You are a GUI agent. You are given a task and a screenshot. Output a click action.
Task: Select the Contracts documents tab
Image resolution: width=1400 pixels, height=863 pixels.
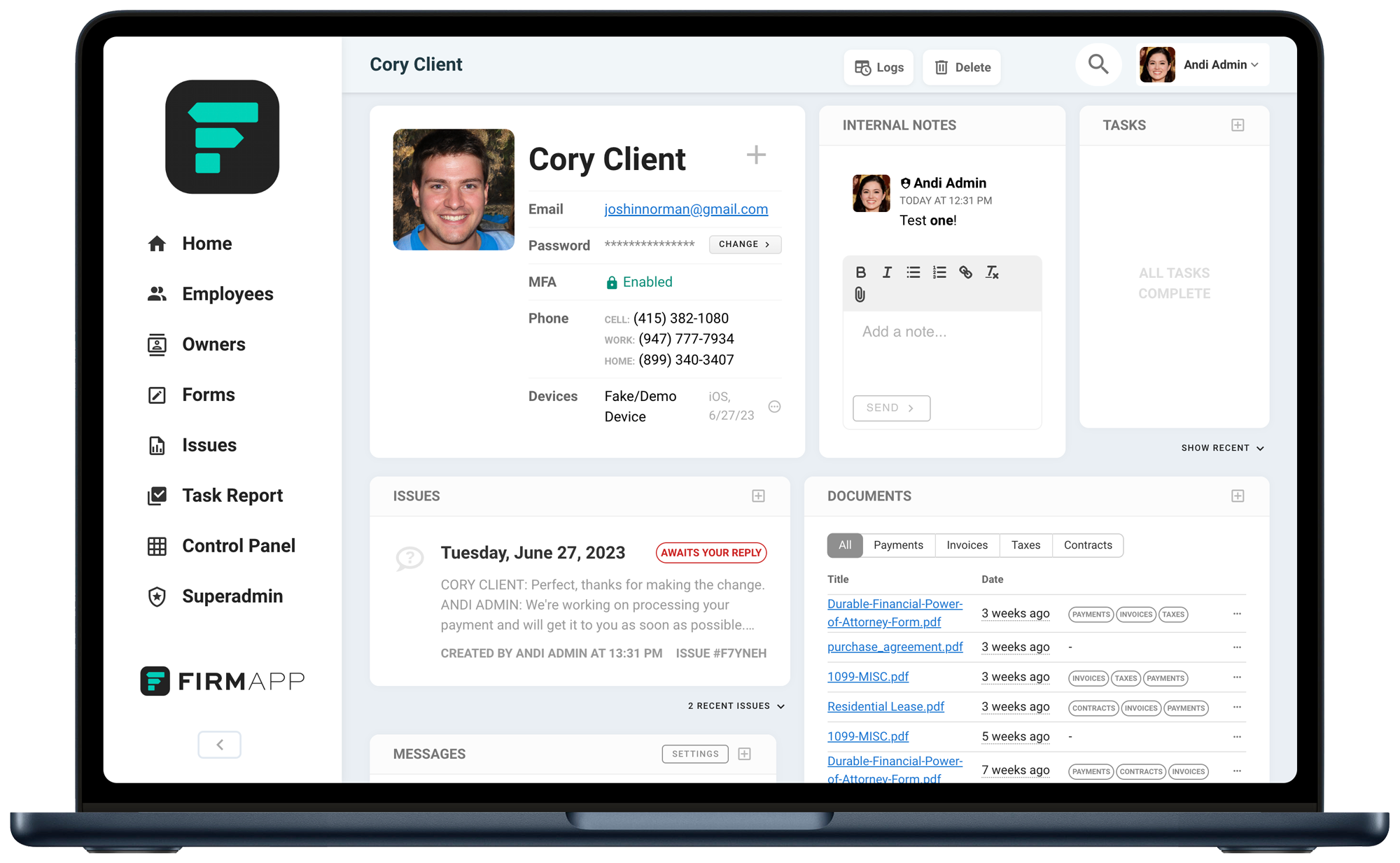click(1088, 545)
